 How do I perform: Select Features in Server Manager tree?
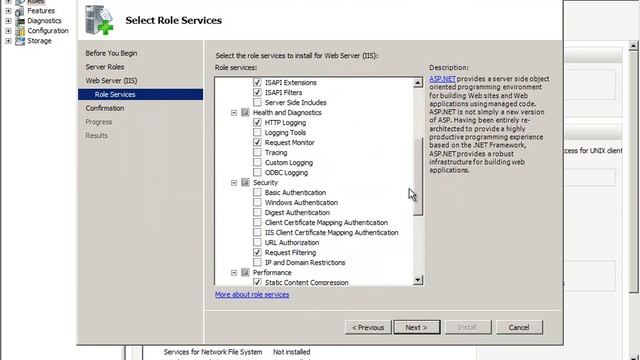pyautogui.click(x=41, y=11)
